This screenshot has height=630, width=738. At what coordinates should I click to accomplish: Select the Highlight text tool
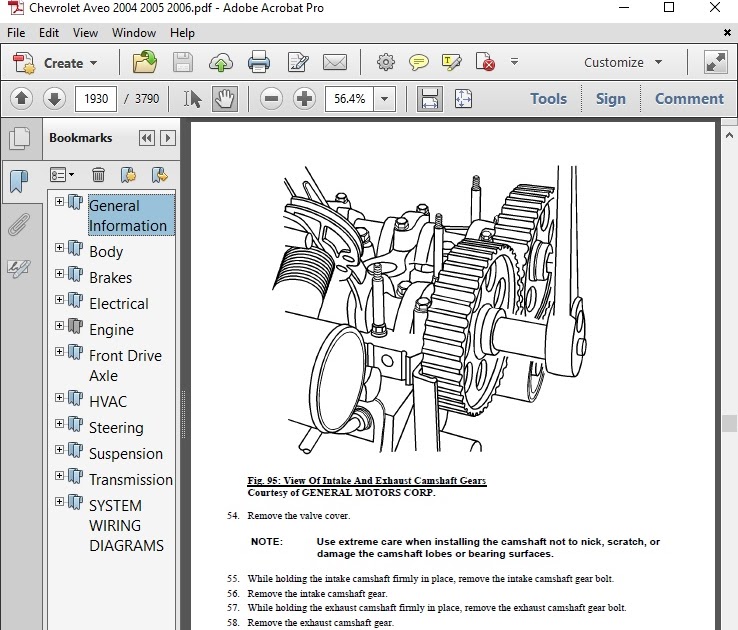(451, 62)
